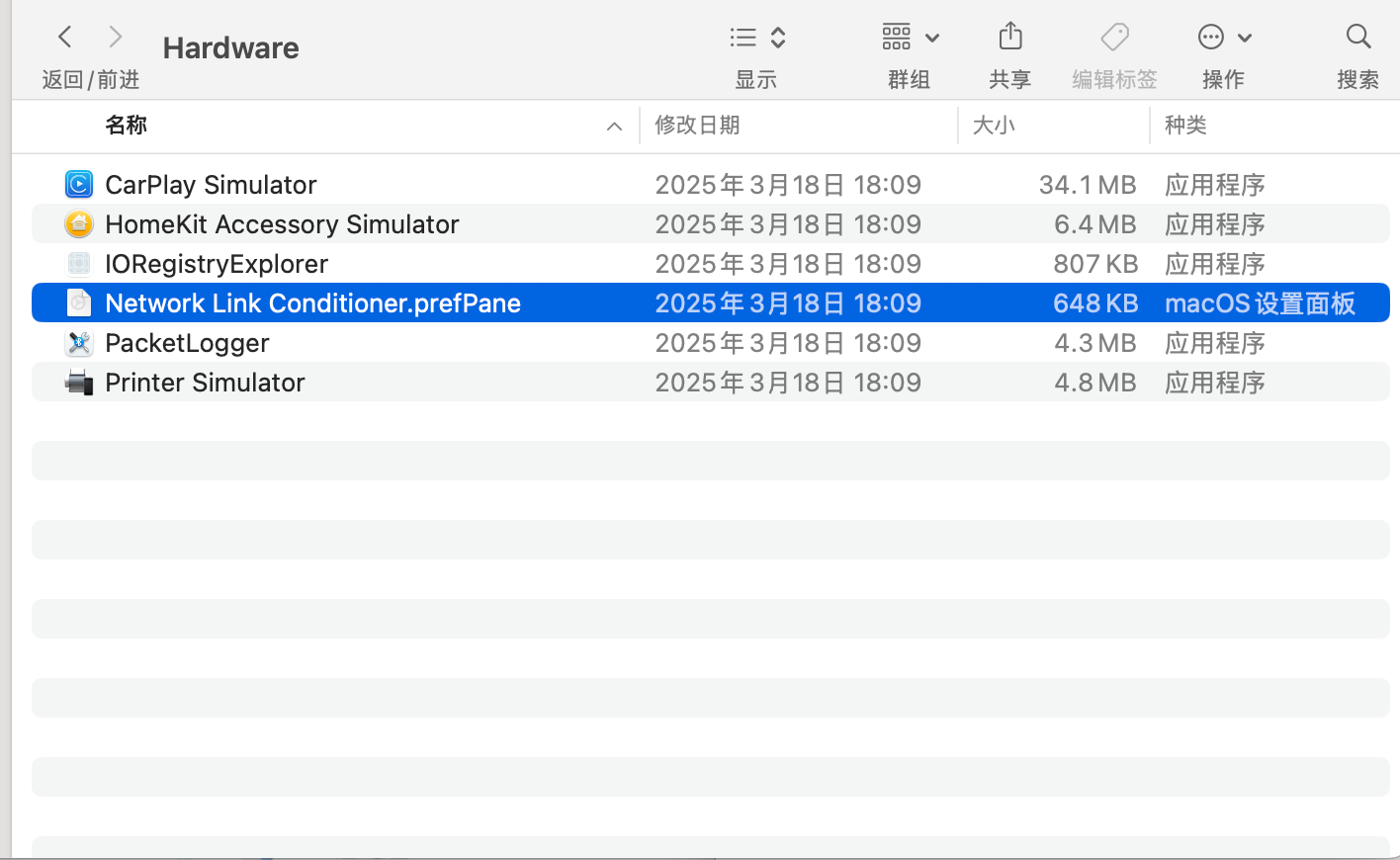Open the list view display options

pos(757,38)
